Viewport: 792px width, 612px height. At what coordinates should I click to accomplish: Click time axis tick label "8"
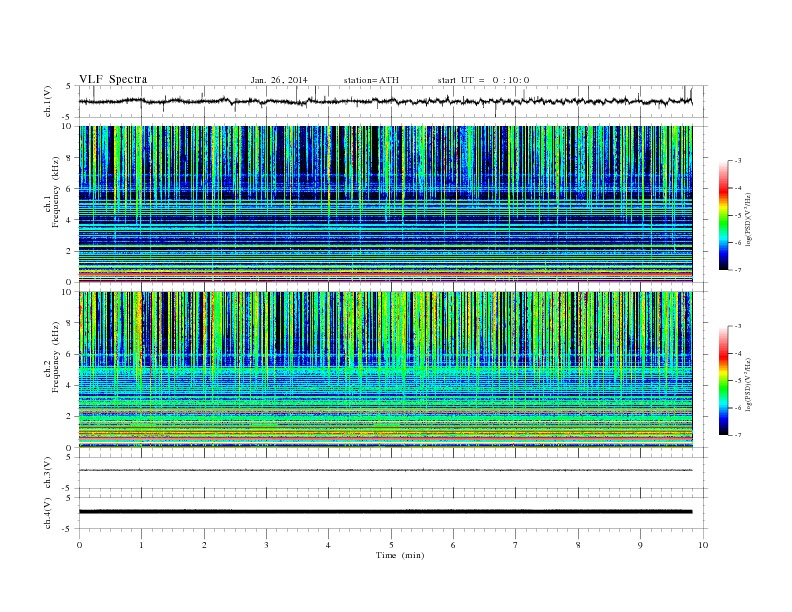click(x=578, y=545)
